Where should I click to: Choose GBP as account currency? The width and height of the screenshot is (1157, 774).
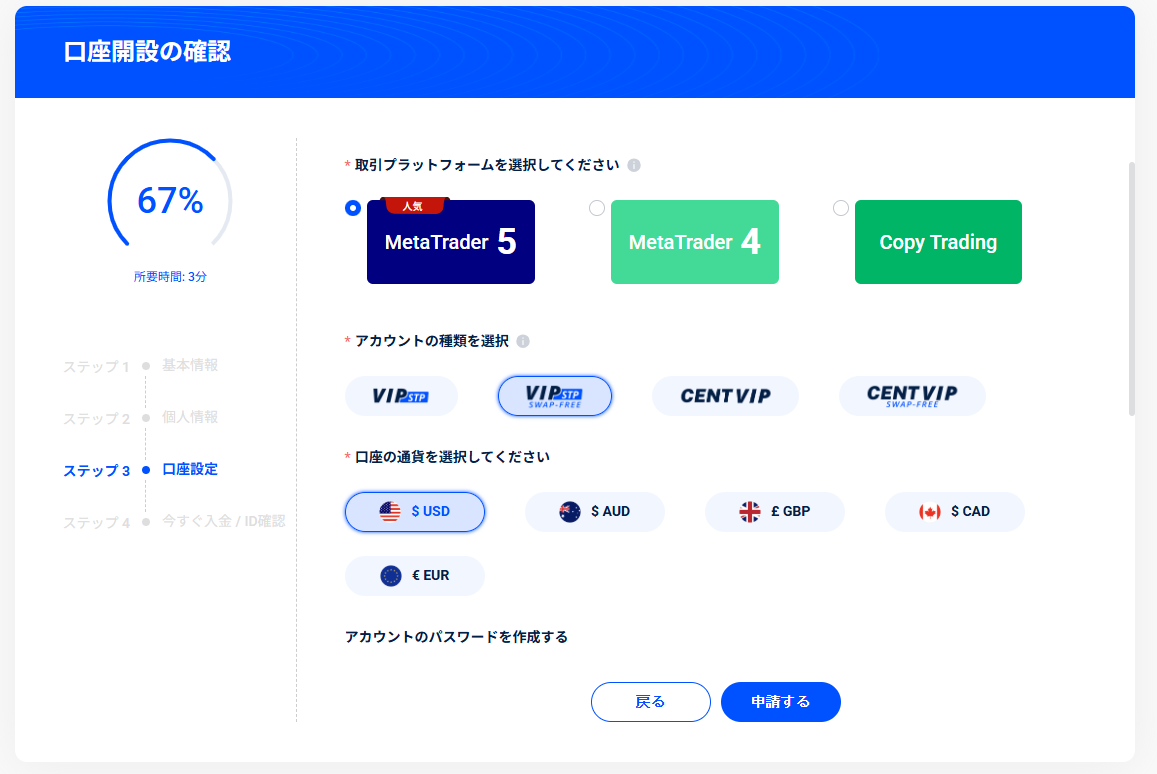pos(775,512)
